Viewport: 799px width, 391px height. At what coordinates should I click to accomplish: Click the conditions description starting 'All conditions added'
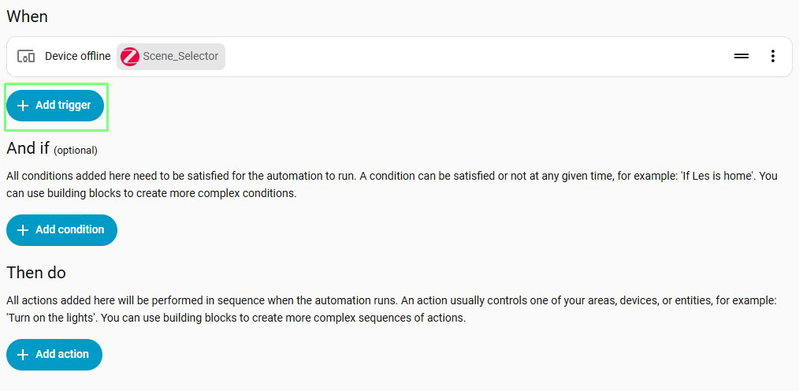click(392, 185)
